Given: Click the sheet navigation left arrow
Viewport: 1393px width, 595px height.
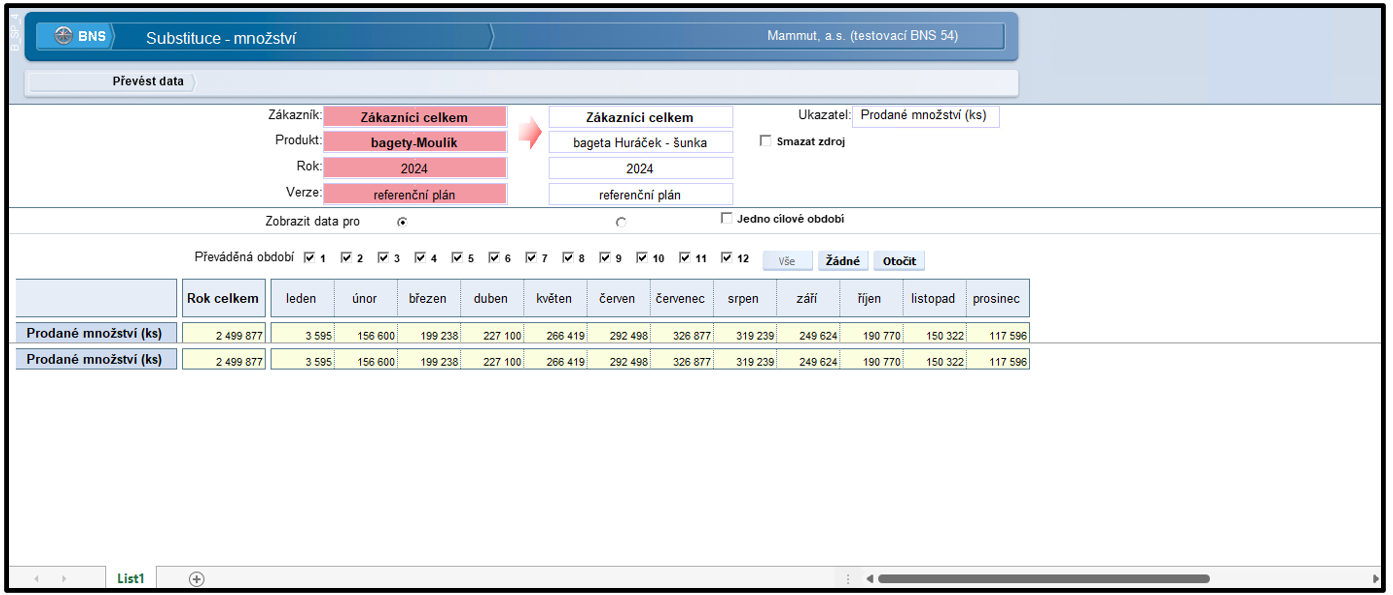Looking at the screenshot, I should click(x=37, y=579).
